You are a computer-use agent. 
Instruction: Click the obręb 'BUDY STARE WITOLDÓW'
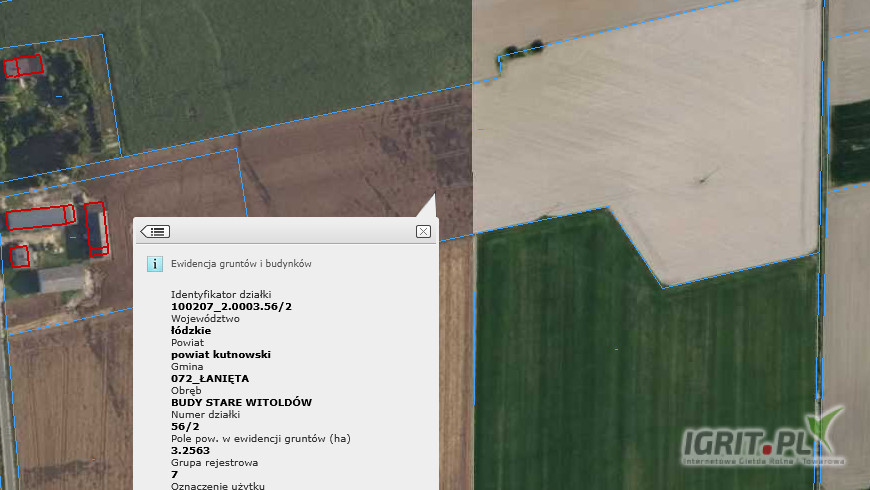[241, 403]
